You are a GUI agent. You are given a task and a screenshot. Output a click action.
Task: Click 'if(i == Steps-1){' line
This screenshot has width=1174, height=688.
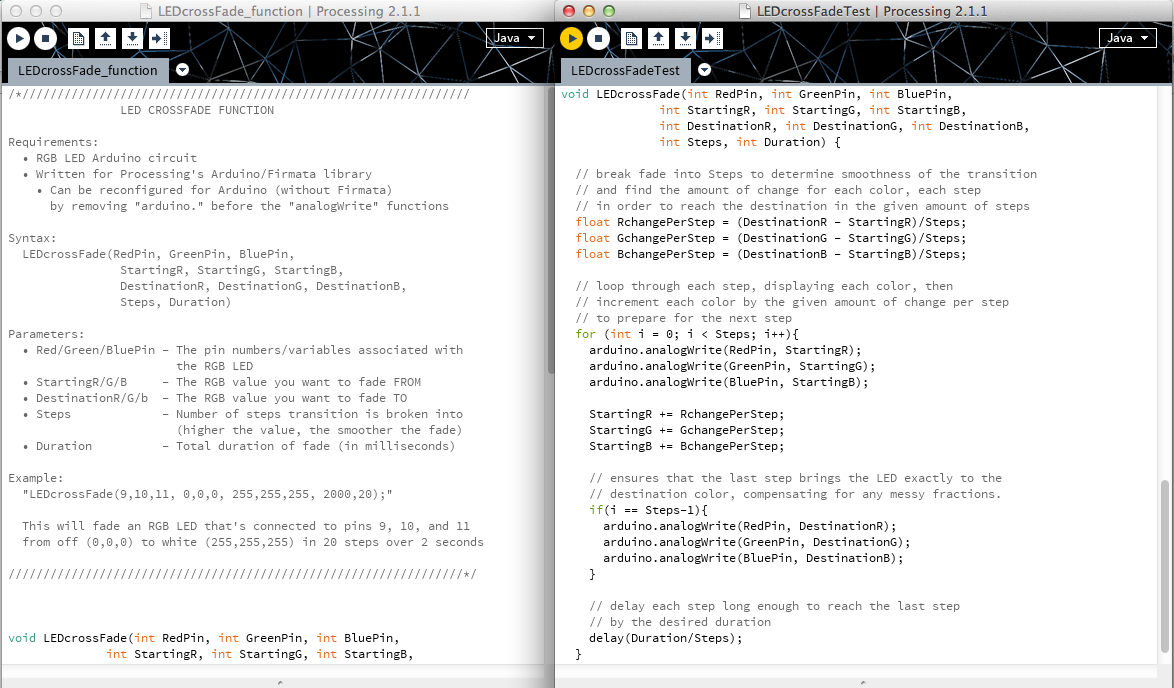(648, 511)
